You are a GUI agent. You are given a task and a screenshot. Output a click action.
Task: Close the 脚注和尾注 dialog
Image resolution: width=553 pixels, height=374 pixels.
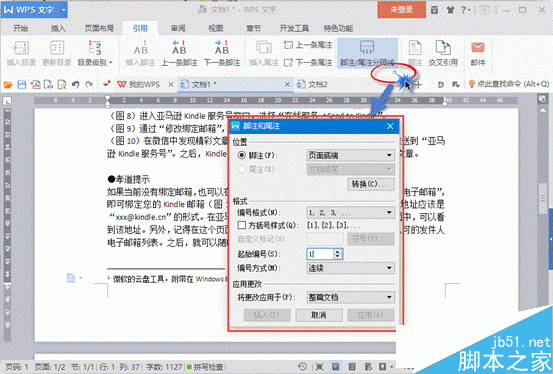click(x=390, y=126)
